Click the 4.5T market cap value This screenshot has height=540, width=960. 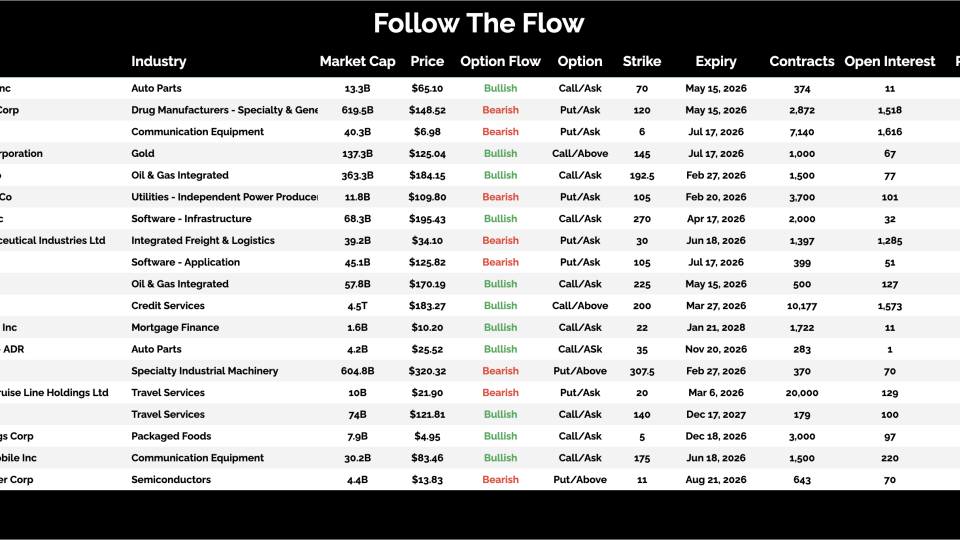(357, 306)
